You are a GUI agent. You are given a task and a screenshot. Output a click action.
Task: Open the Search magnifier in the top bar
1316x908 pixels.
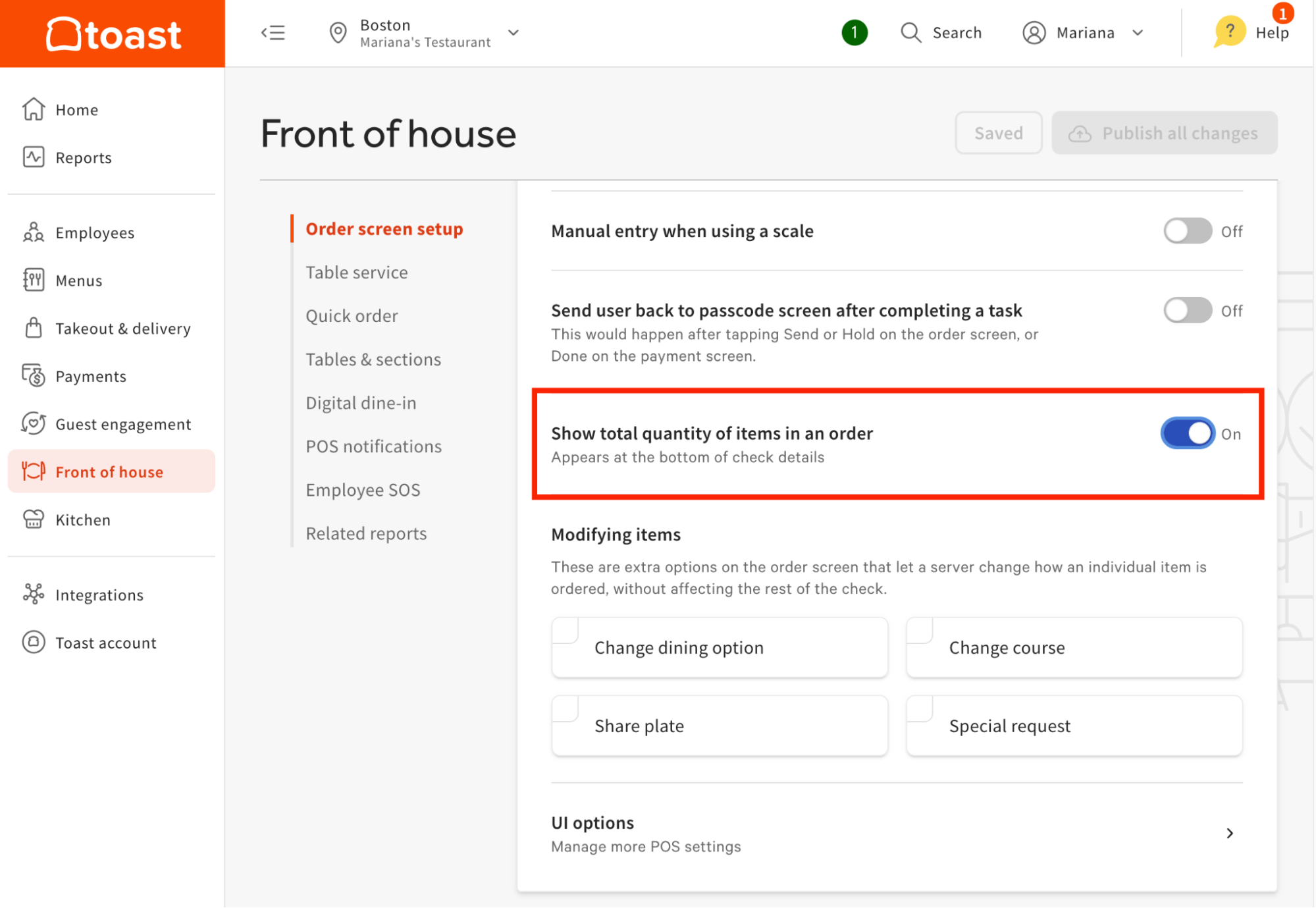[x=911, y=32]
